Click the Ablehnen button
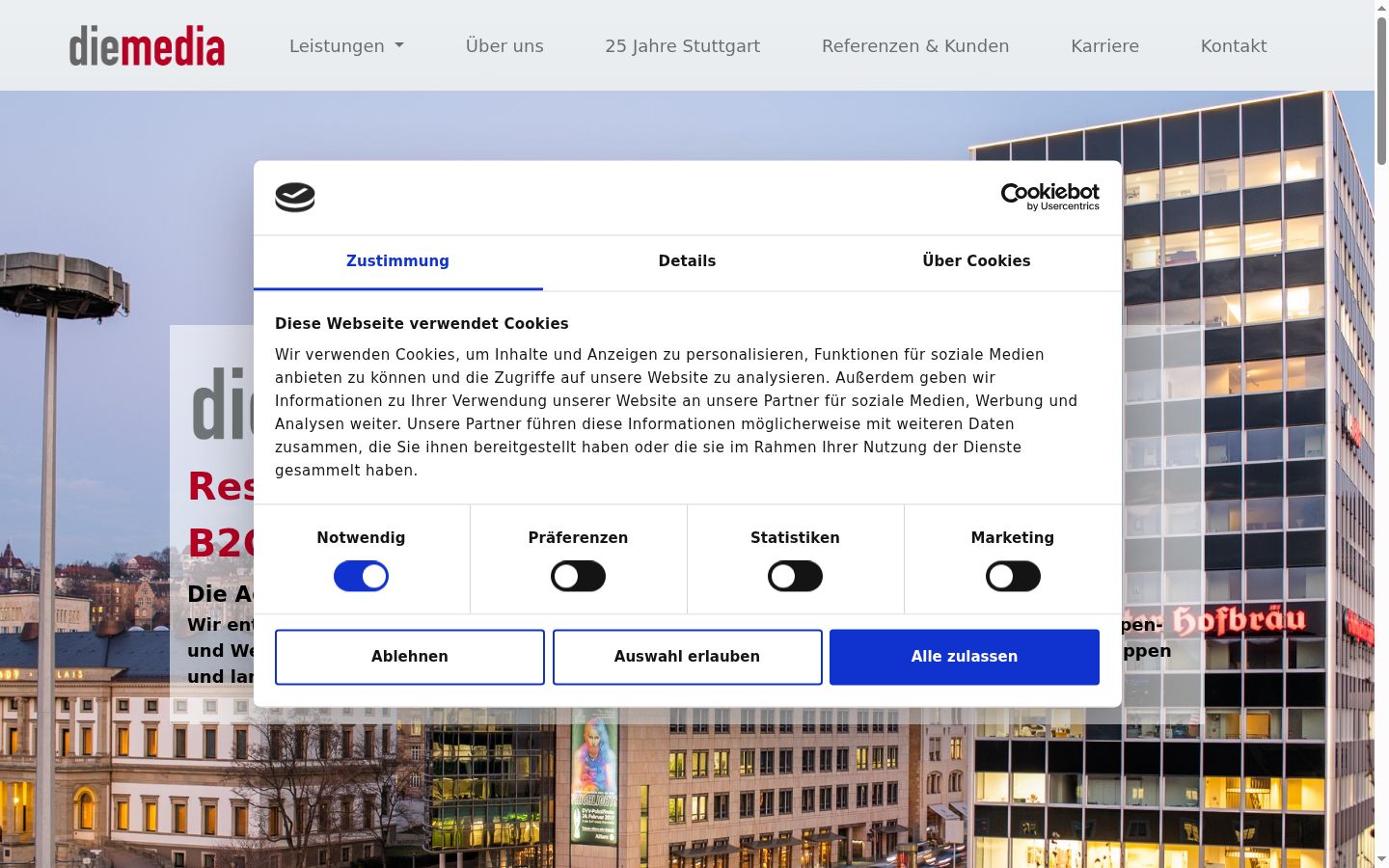 [410, 657]
